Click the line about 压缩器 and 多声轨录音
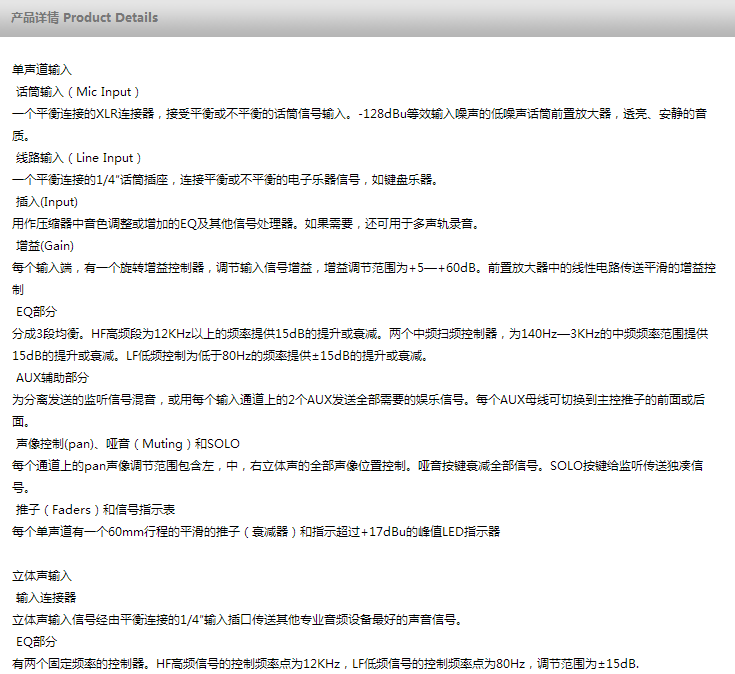This screenshot has height=674, width=735. coord(247,224)
